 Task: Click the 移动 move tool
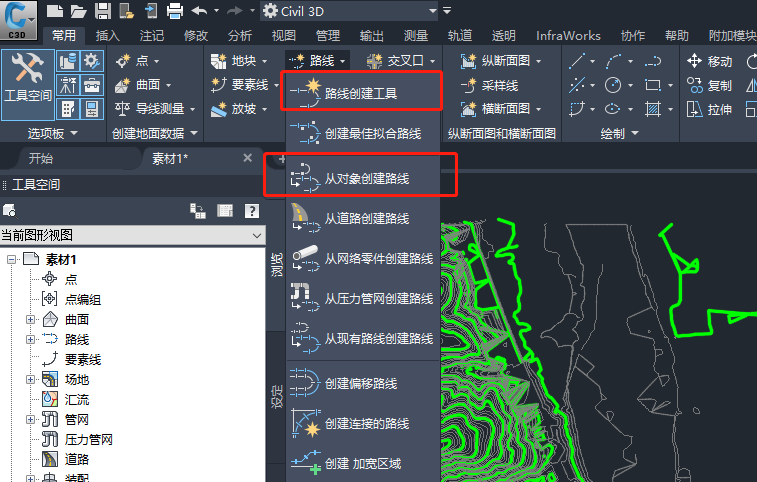709,61
